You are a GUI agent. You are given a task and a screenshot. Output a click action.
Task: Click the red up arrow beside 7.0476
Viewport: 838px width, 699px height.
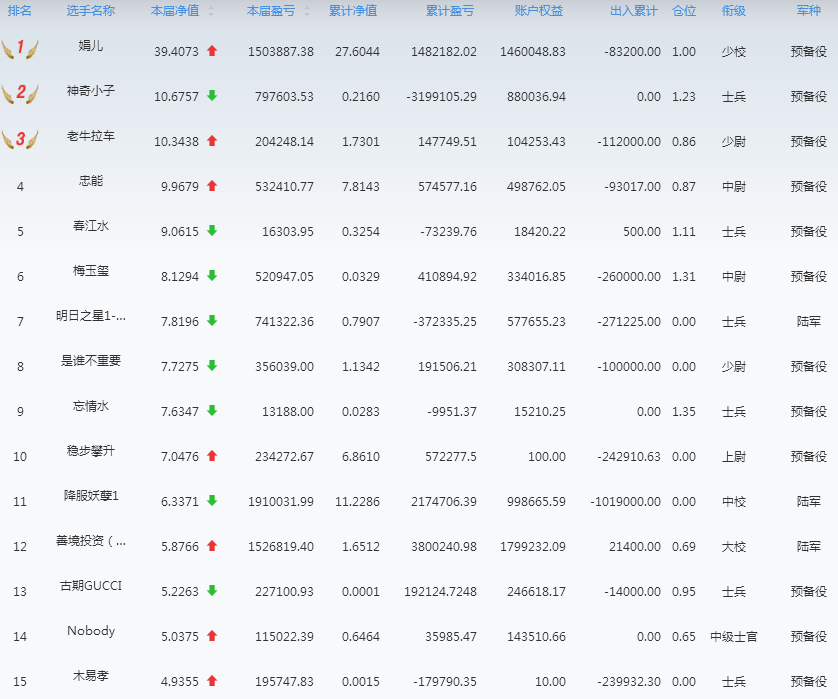211,456
